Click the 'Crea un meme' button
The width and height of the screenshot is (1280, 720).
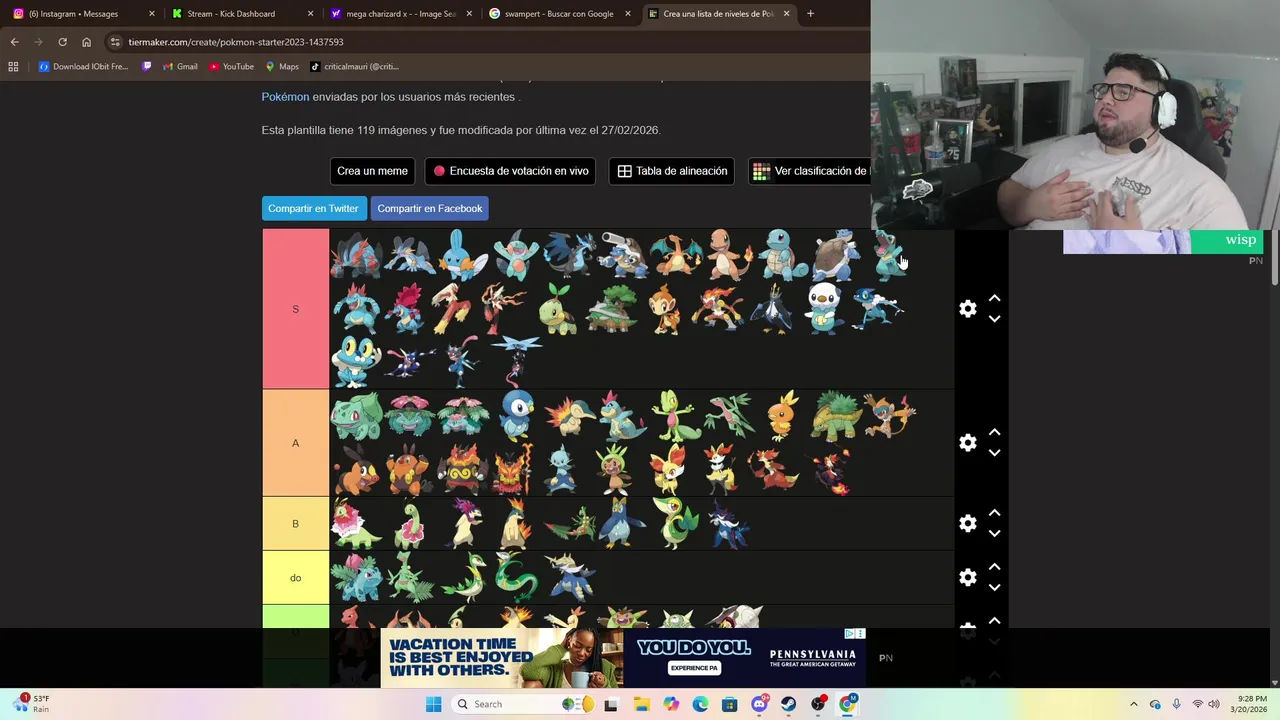[372, 171]
